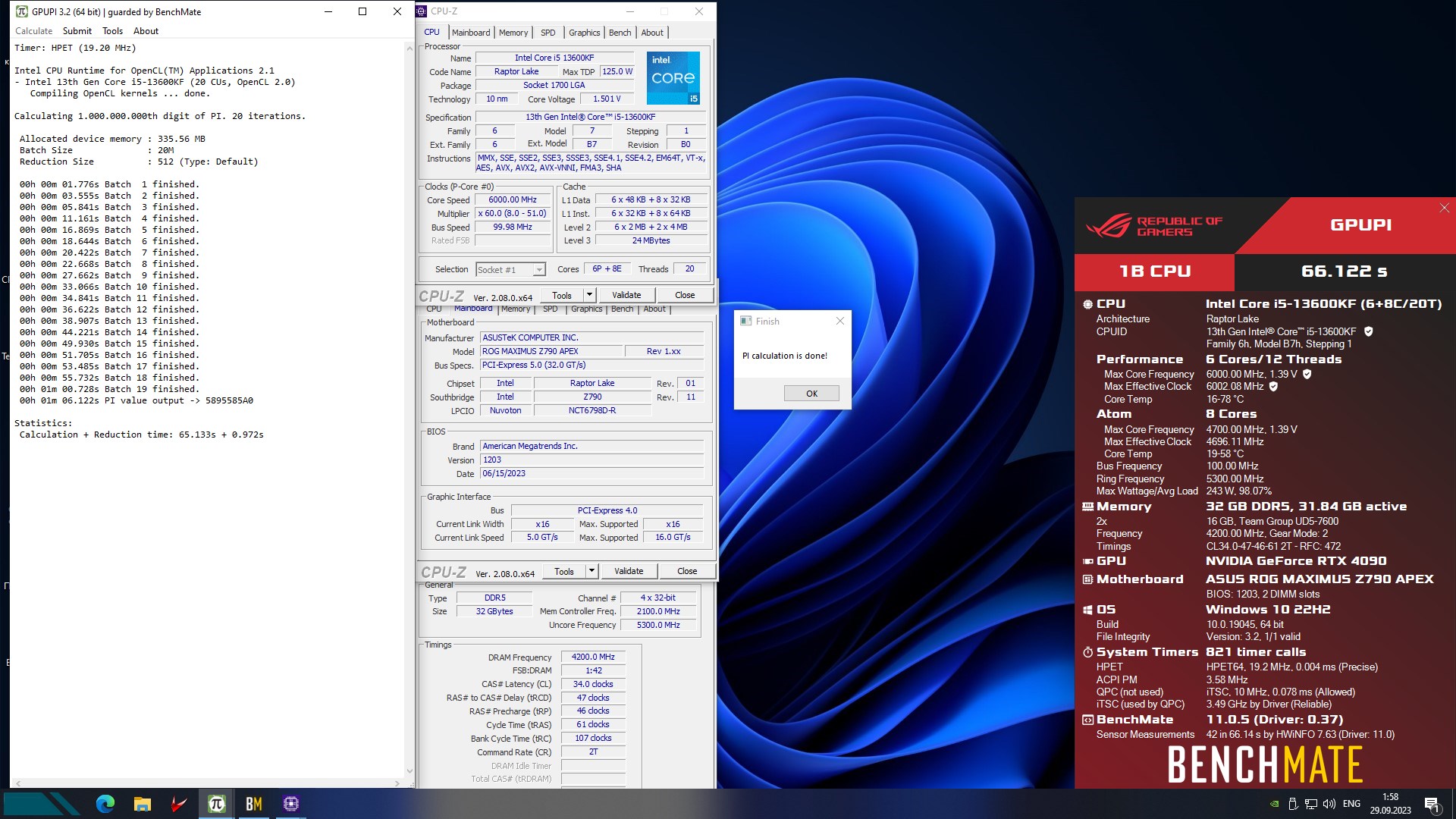Click Tools button in Mainboard CPU-Z window
Screen dimensions: 1456x819
tap(564, 571)
